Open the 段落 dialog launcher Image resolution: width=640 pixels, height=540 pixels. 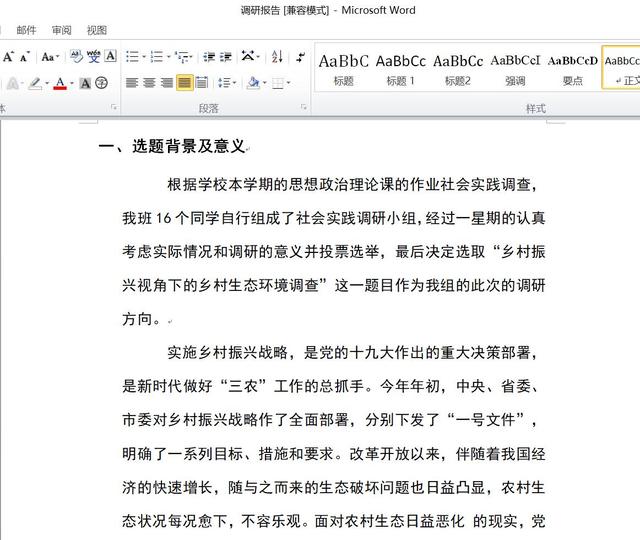click(304, 107)
